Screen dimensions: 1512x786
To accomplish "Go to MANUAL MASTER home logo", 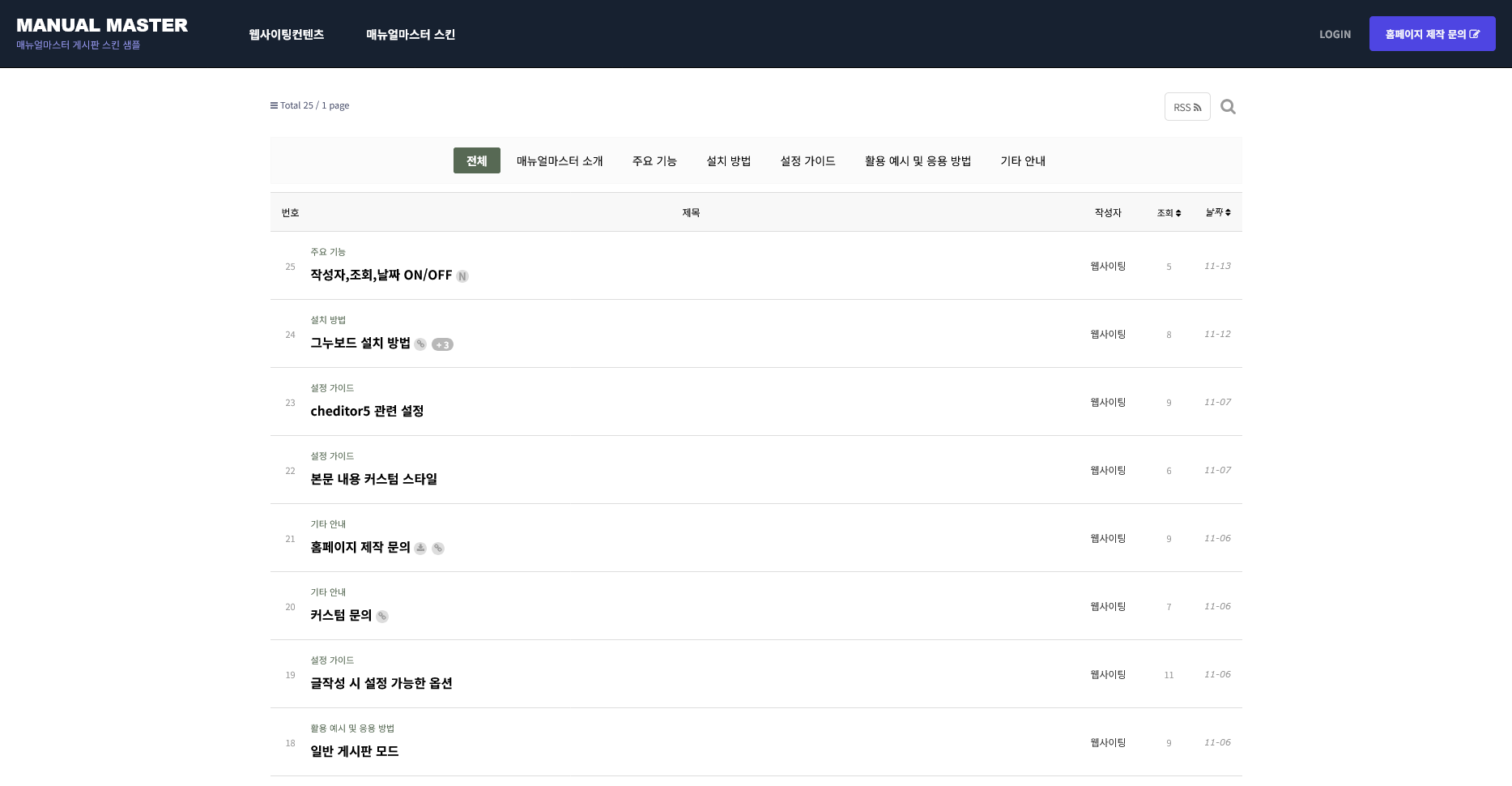I will tap(102, 26).
